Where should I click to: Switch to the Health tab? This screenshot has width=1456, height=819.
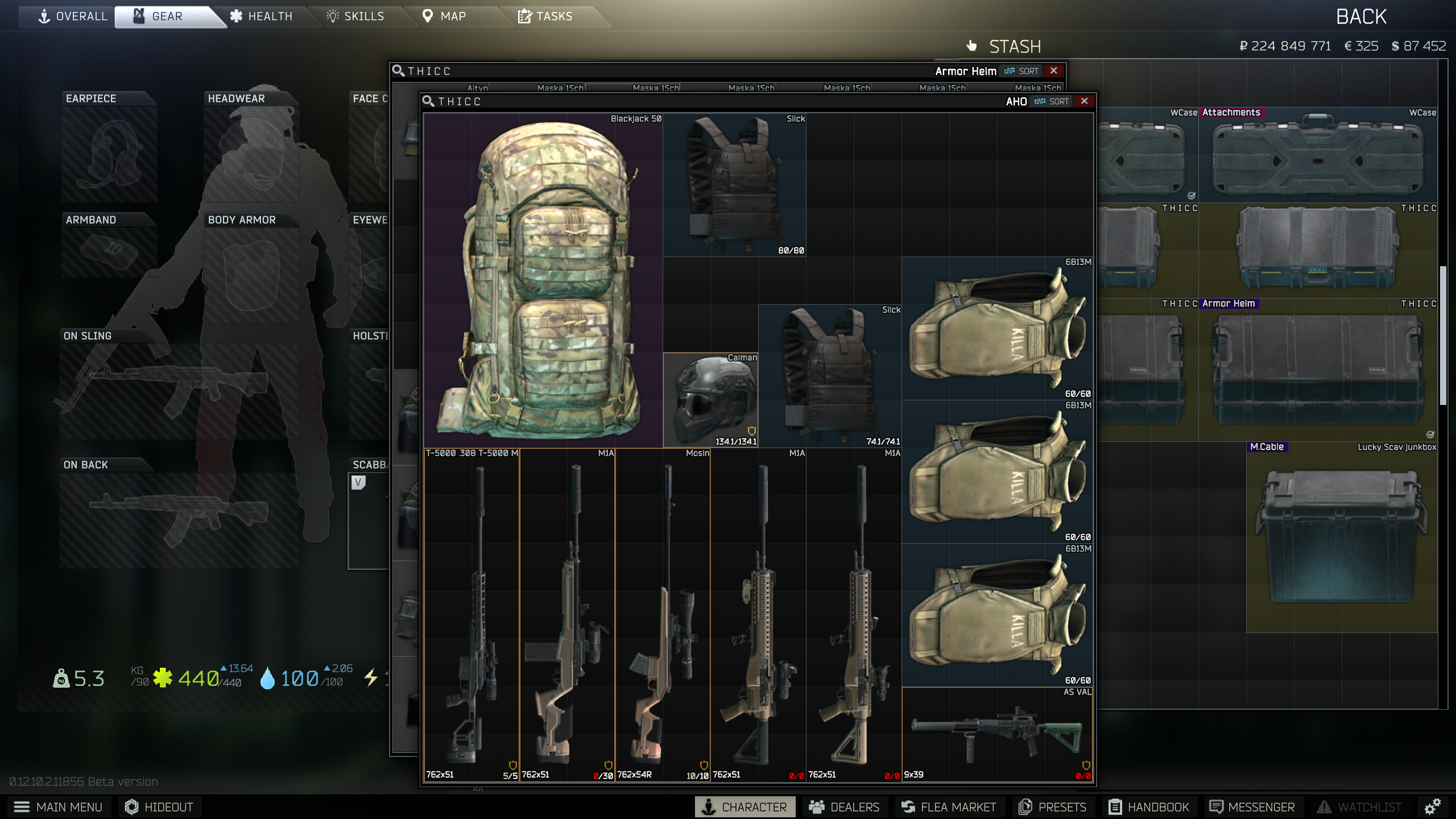(262, 16)
